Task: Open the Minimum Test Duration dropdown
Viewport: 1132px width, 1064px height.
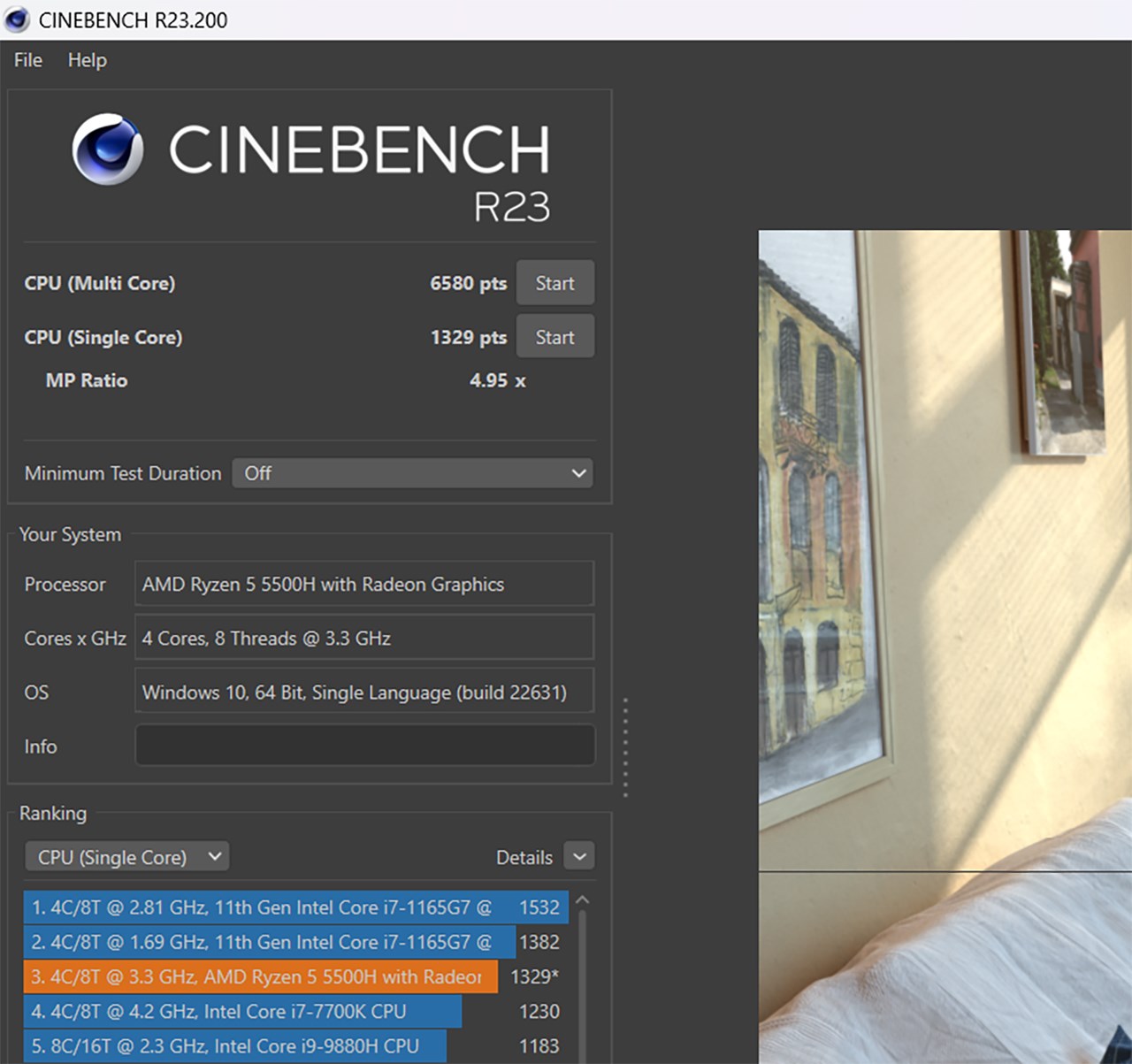Action: click(412, 473)
